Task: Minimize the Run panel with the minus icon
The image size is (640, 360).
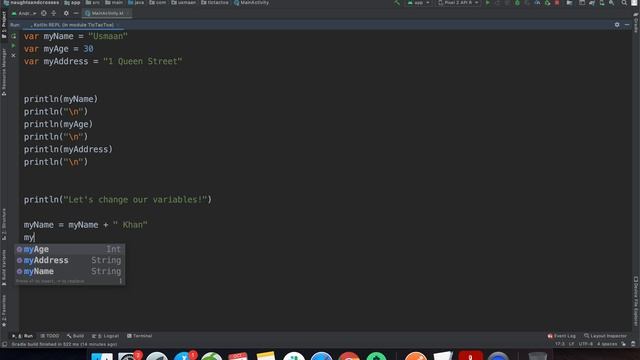Action: pyautogui.click(x=627, y=25)
